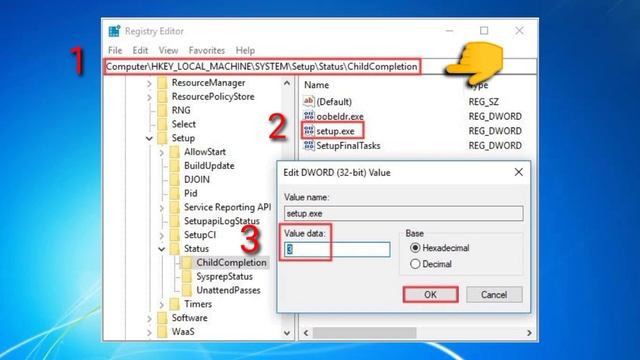
Task: Confirm the DWORD edit with OK
Action: tap(430, 295)
